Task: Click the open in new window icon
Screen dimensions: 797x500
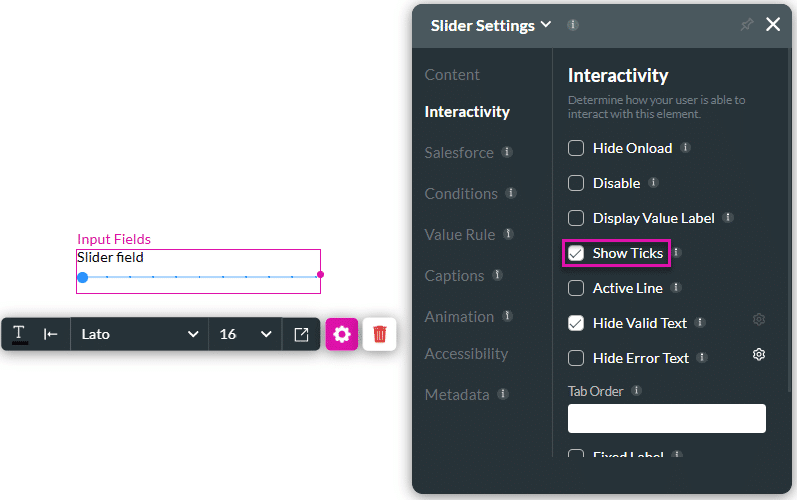Action: (x=301, y=334)
